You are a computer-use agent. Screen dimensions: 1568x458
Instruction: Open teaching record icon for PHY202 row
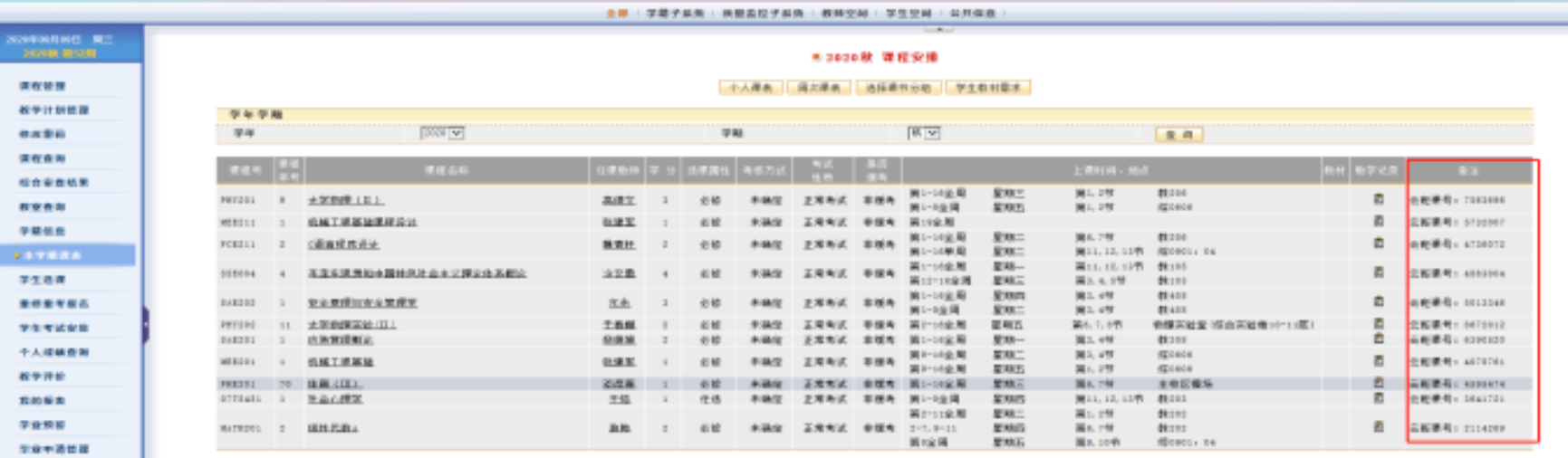click(x=1378, y=324)
